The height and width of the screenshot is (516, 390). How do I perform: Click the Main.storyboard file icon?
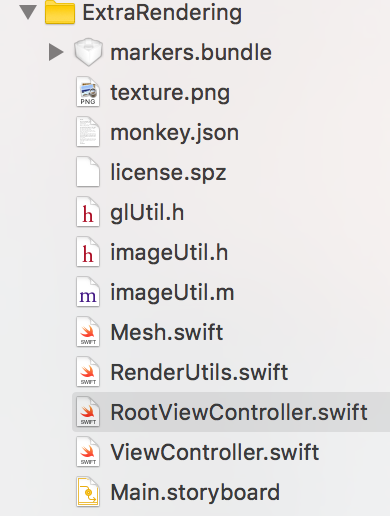[88, 492]
